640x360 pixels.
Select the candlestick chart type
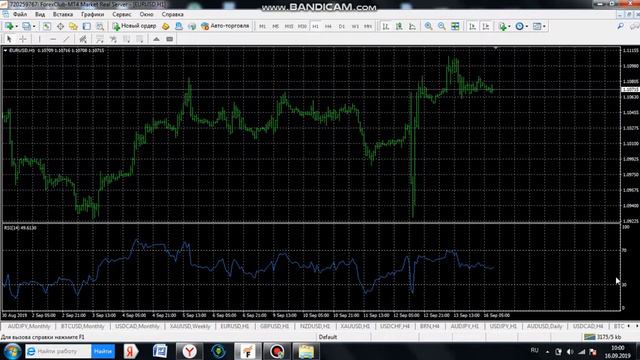pyautogui.click(x=399, y=26)
